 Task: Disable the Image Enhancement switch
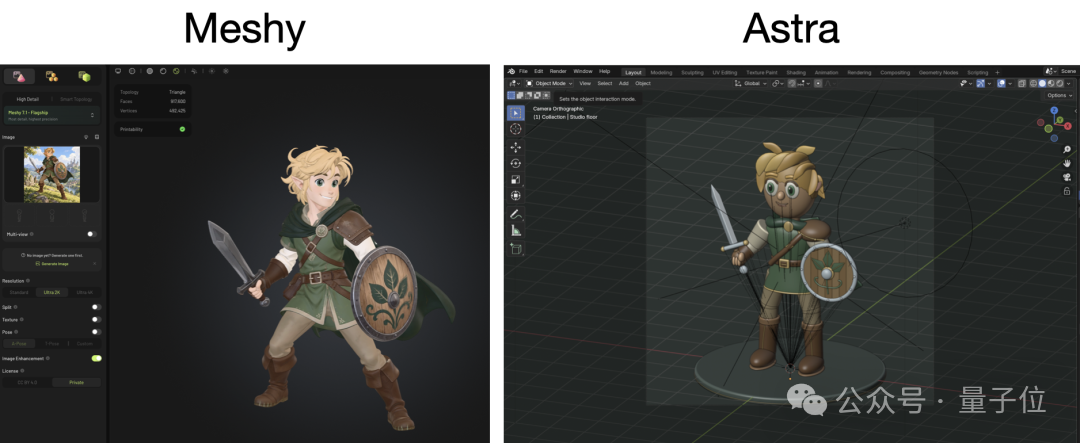pos(96,358)
